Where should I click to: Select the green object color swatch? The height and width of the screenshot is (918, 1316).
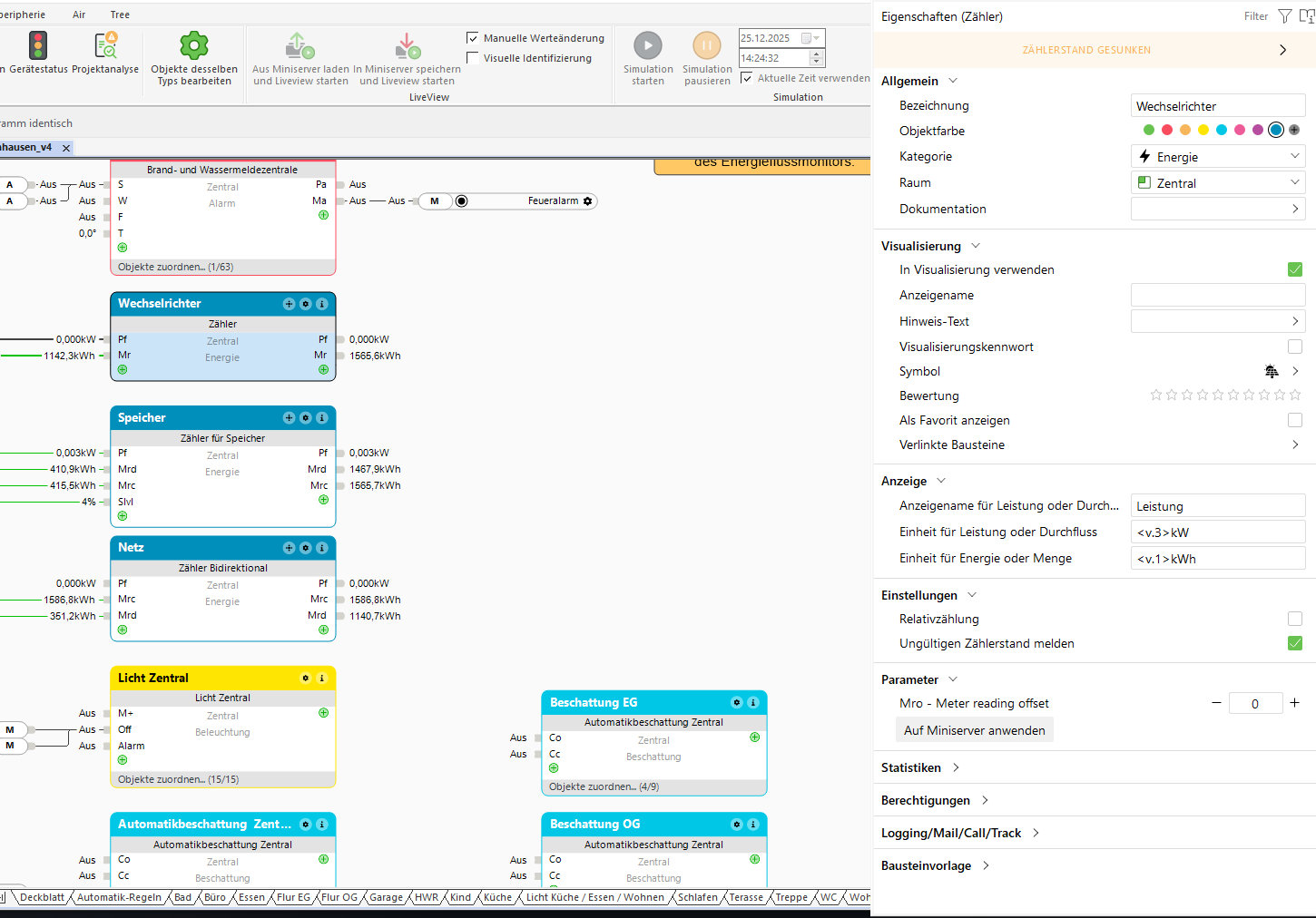[x=1149, y=131]
